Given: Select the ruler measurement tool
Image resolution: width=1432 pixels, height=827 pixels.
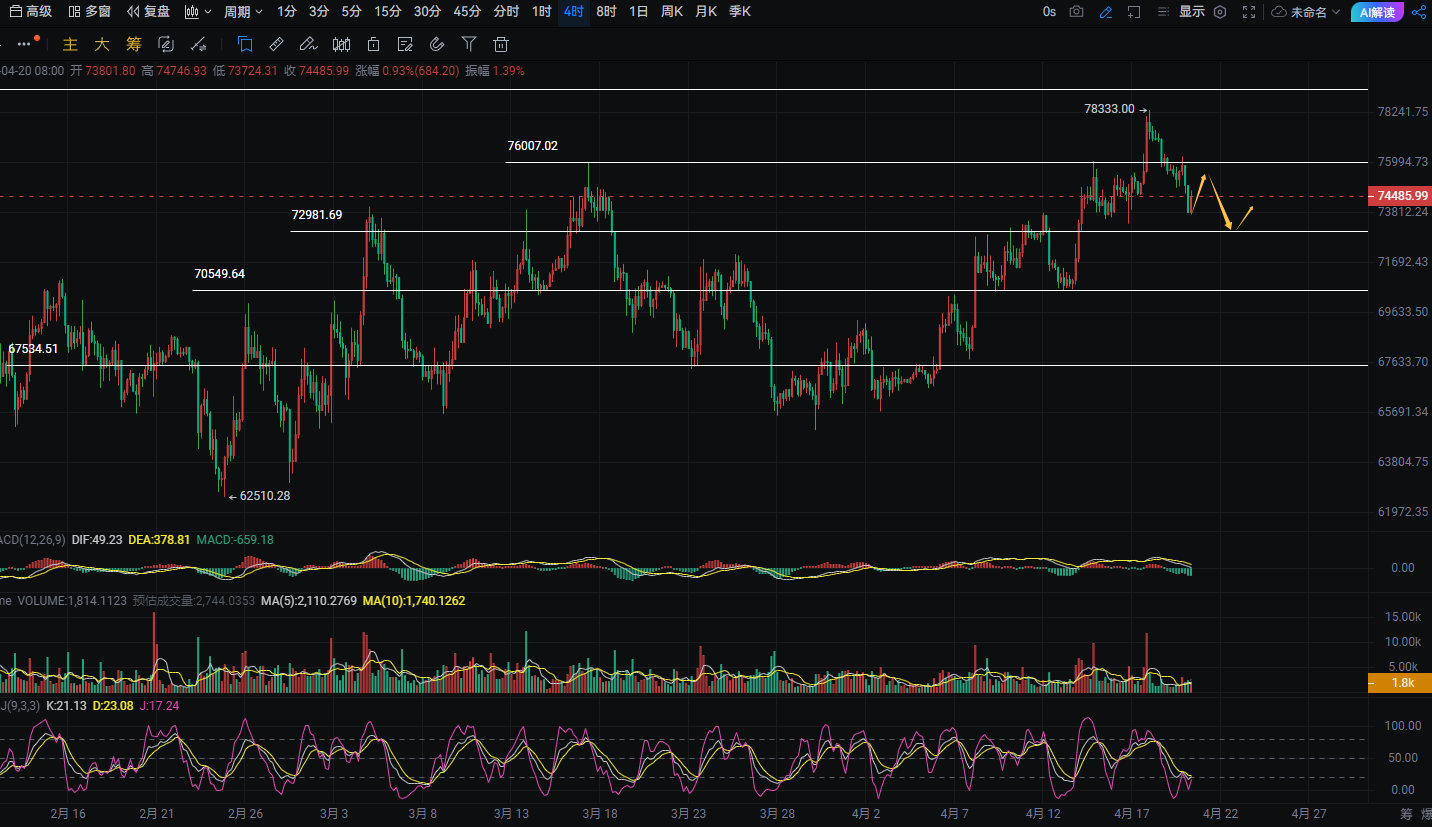Looking at the screenshot, I should coord(277,44).
